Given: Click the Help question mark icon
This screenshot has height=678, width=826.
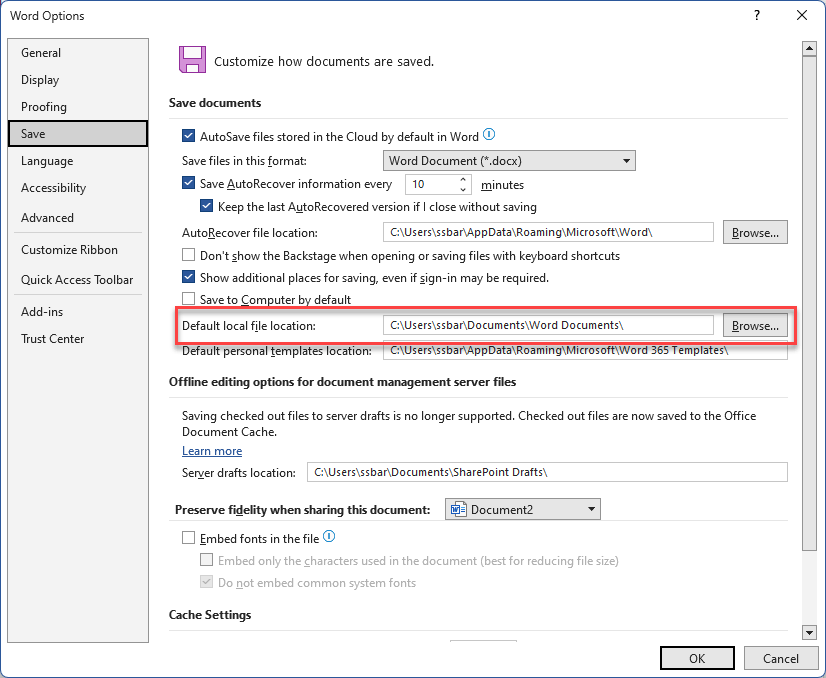Looking at the screenshot, I should click(x=757, y=15).
